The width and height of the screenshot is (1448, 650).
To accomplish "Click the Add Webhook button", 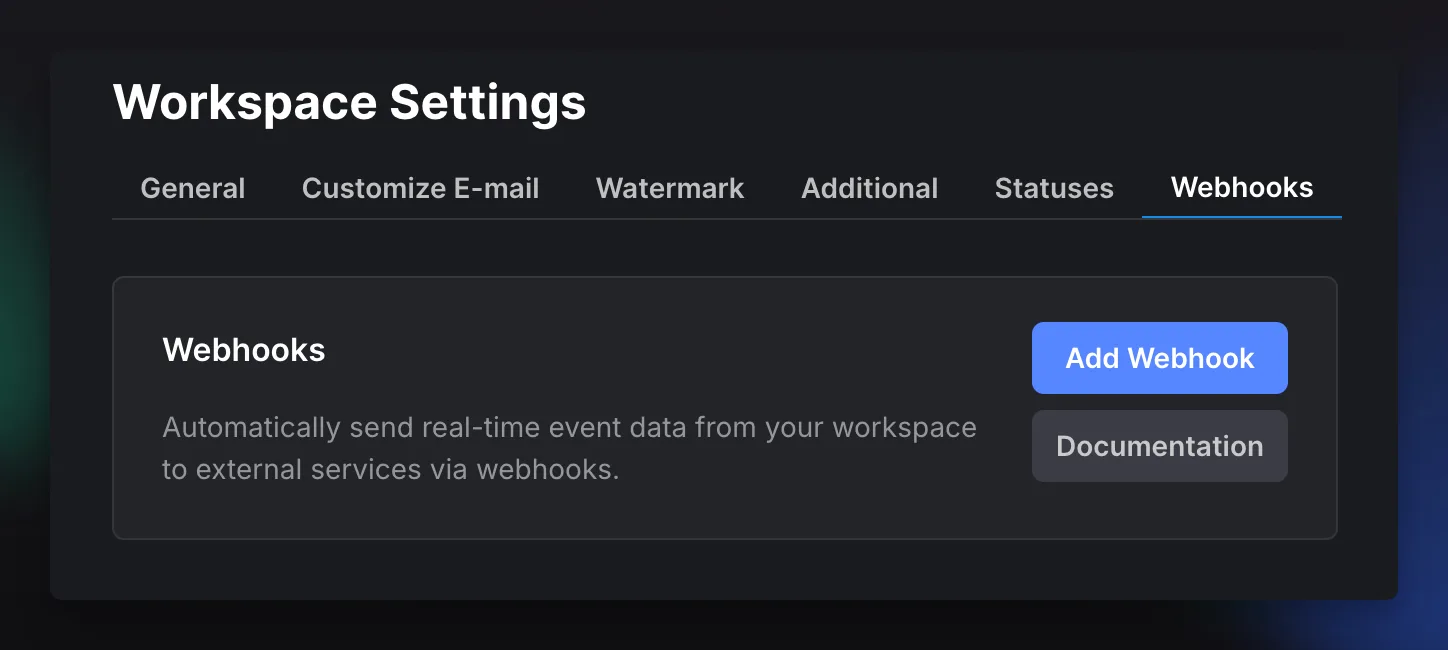I will [1159, 358].
